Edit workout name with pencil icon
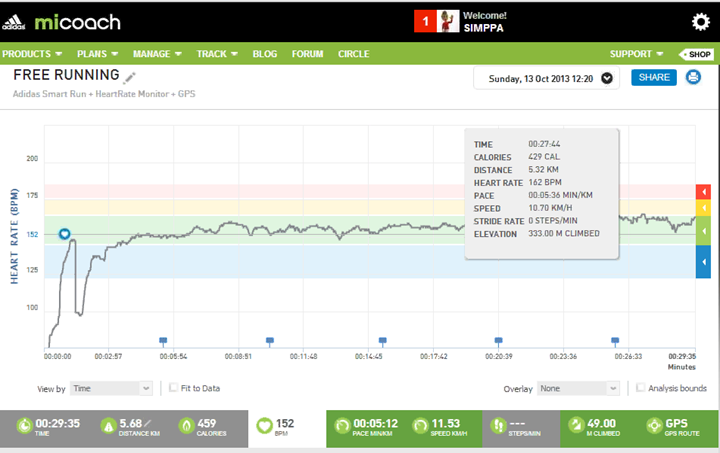720x453 pixels. 130,77
